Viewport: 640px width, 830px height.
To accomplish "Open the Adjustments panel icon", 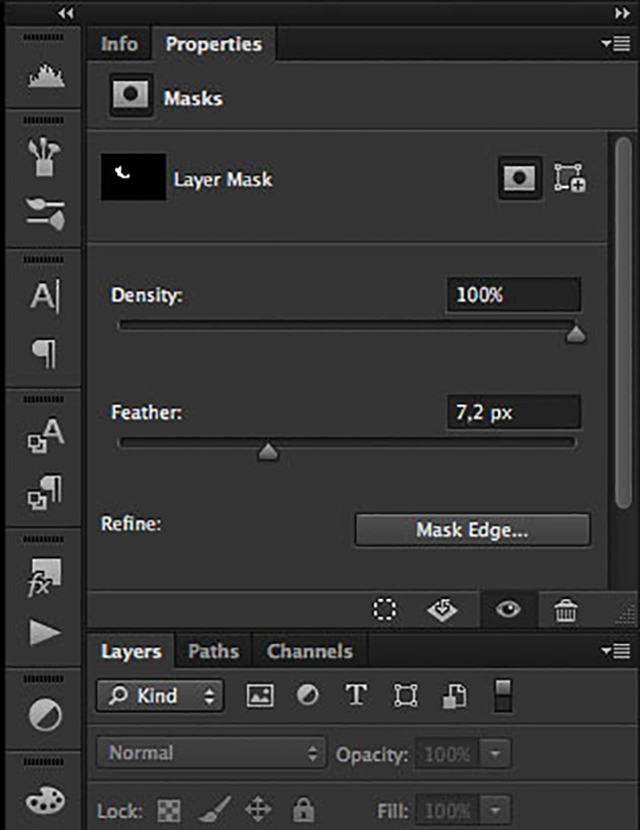I will point(45,715).
